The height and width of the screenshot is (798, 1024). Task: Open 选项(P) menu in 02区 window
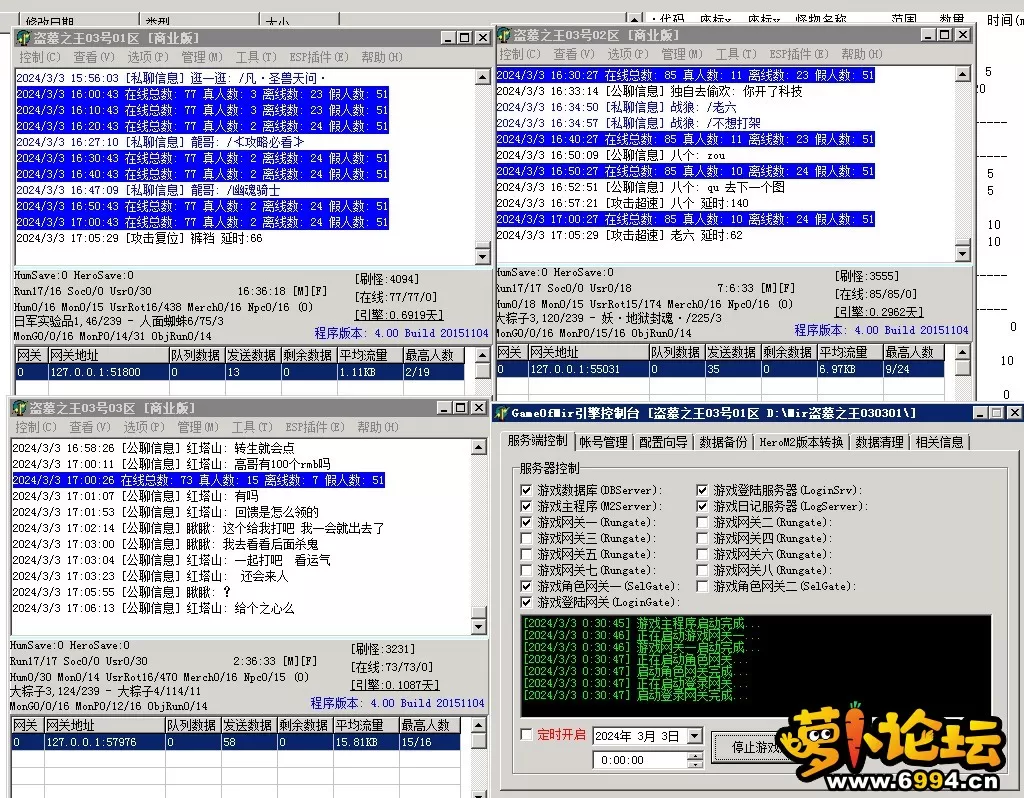click(x=628, y=54)
